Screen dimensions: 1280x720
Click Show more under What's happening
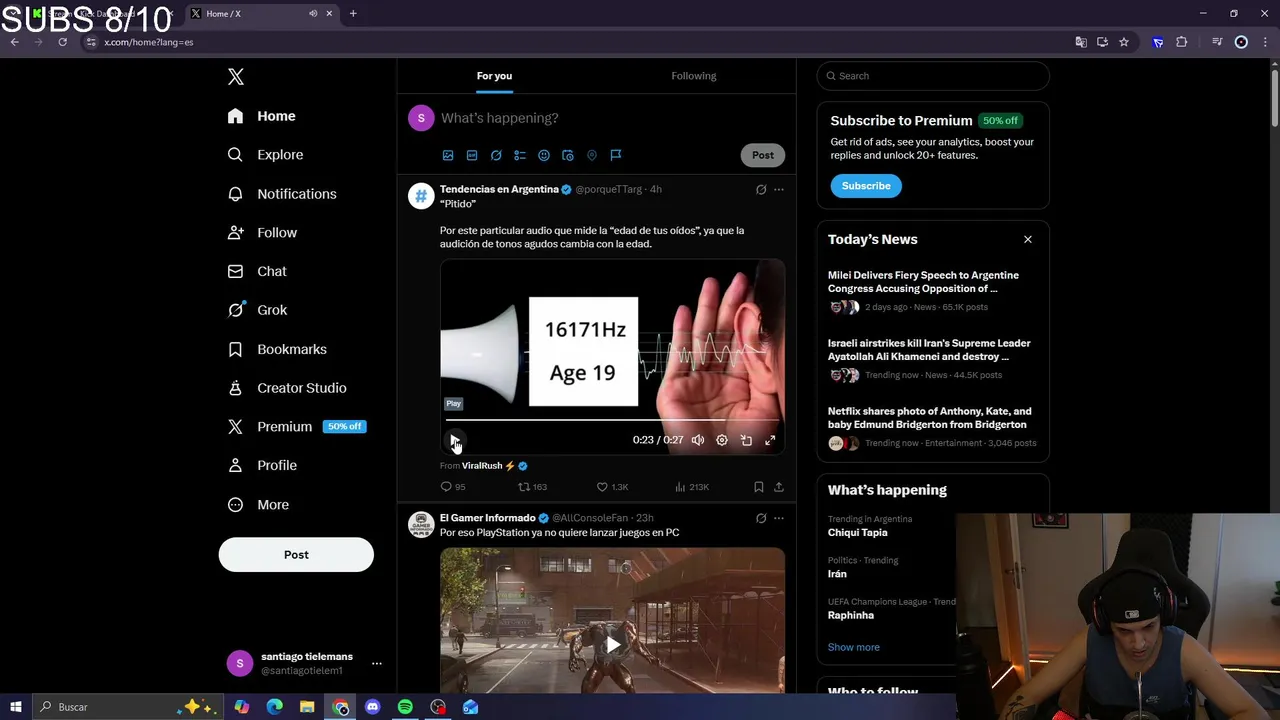click(x=854, y=647)
